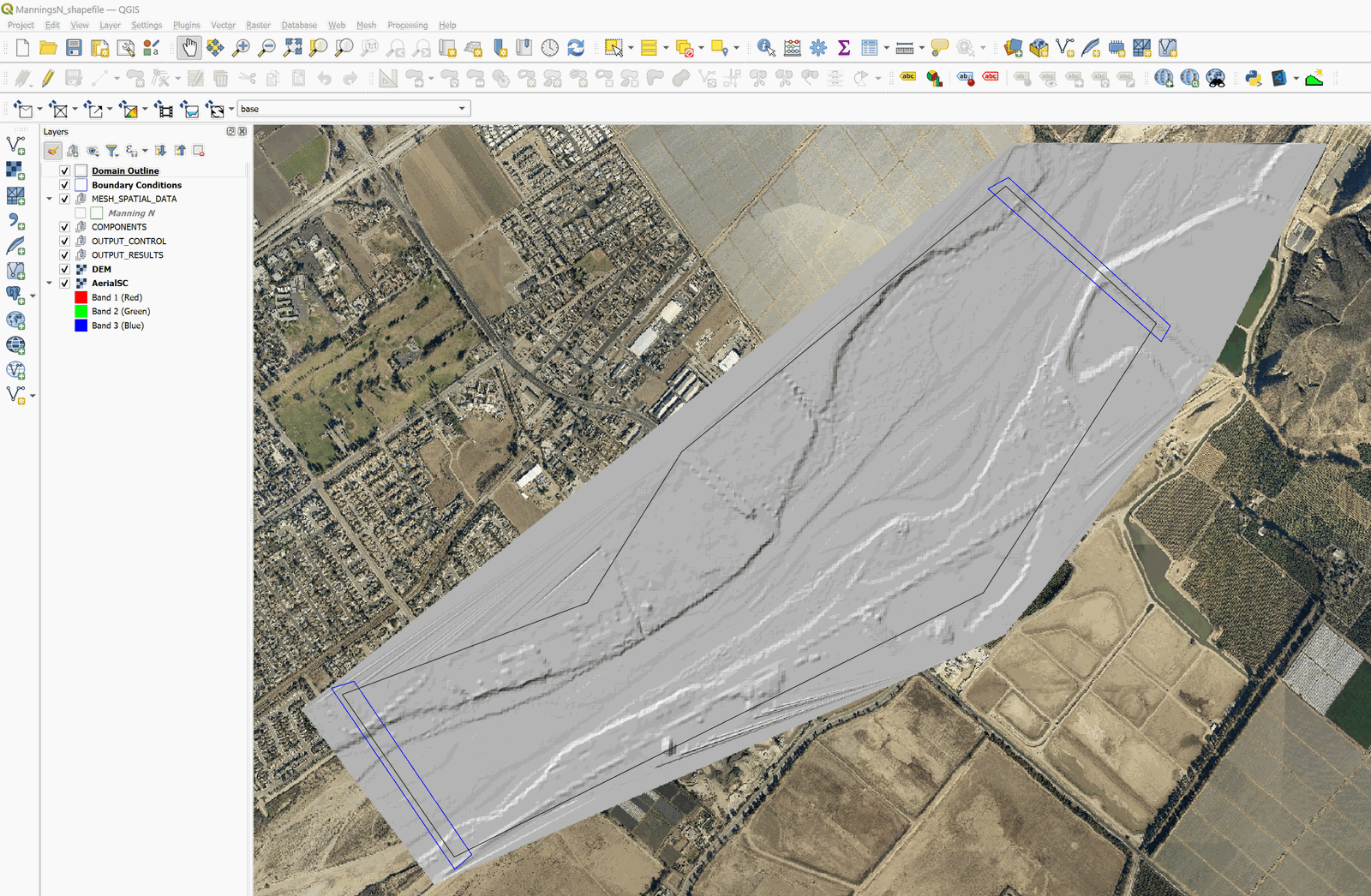Click the Band 1 (Red) color swatch
1371x896 pixels.
(x=81, y=297)
